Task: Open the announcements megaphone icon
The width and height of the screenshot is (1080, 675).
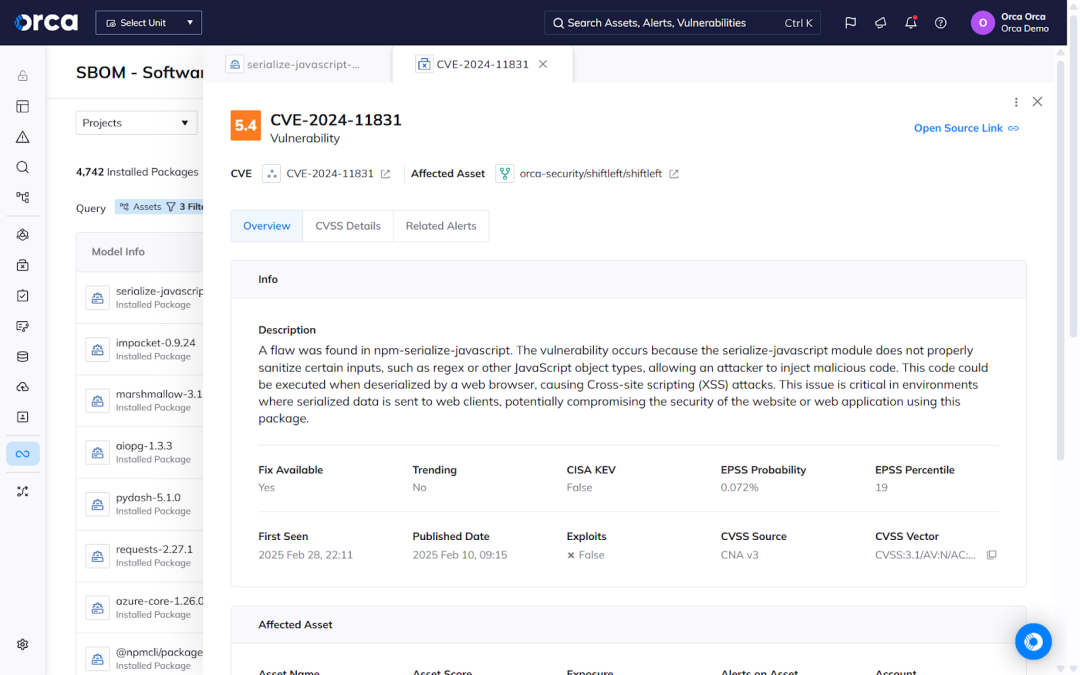Action: 880,23
